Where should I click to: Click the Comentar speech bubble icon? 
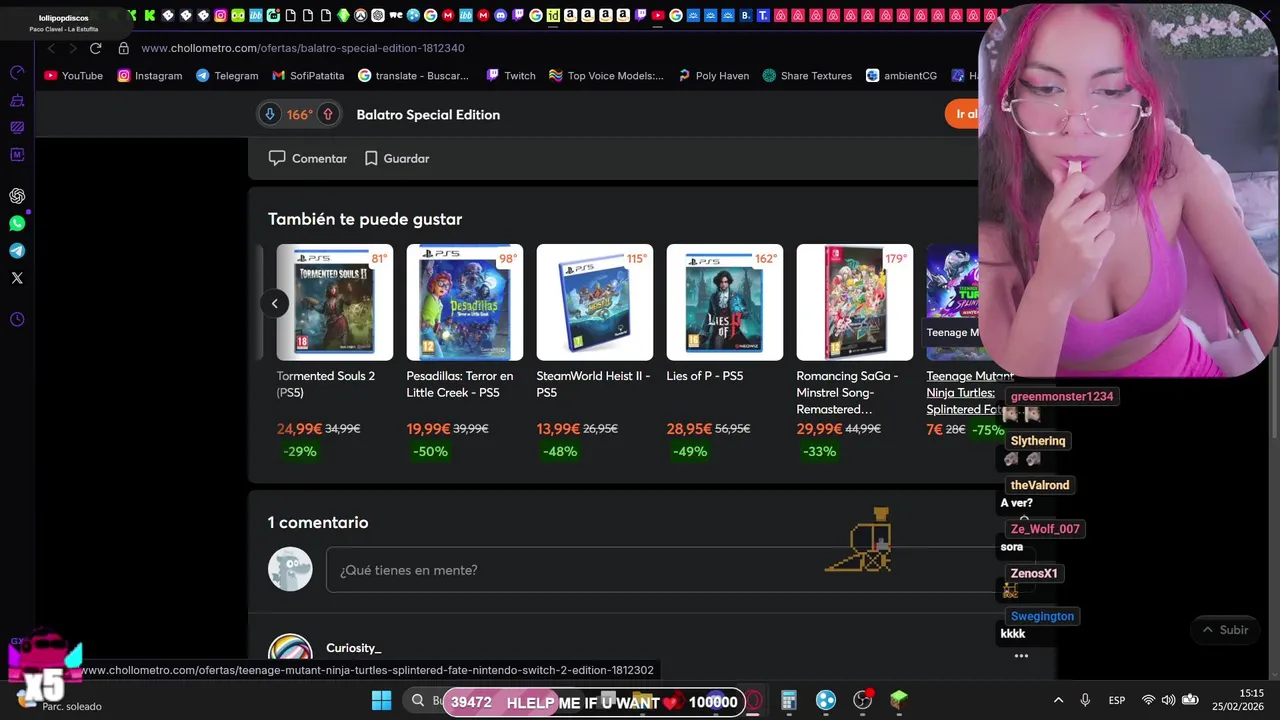pos(277,158)
